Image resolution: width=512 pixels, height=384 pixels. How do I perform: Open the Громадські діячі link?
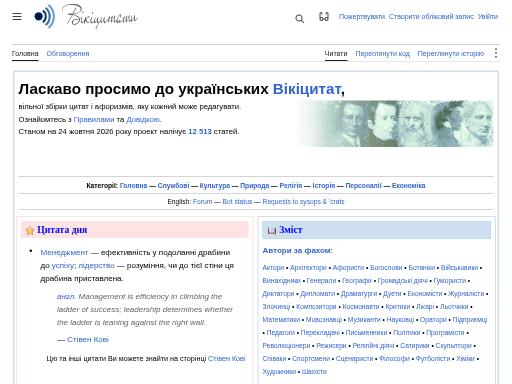403,281
